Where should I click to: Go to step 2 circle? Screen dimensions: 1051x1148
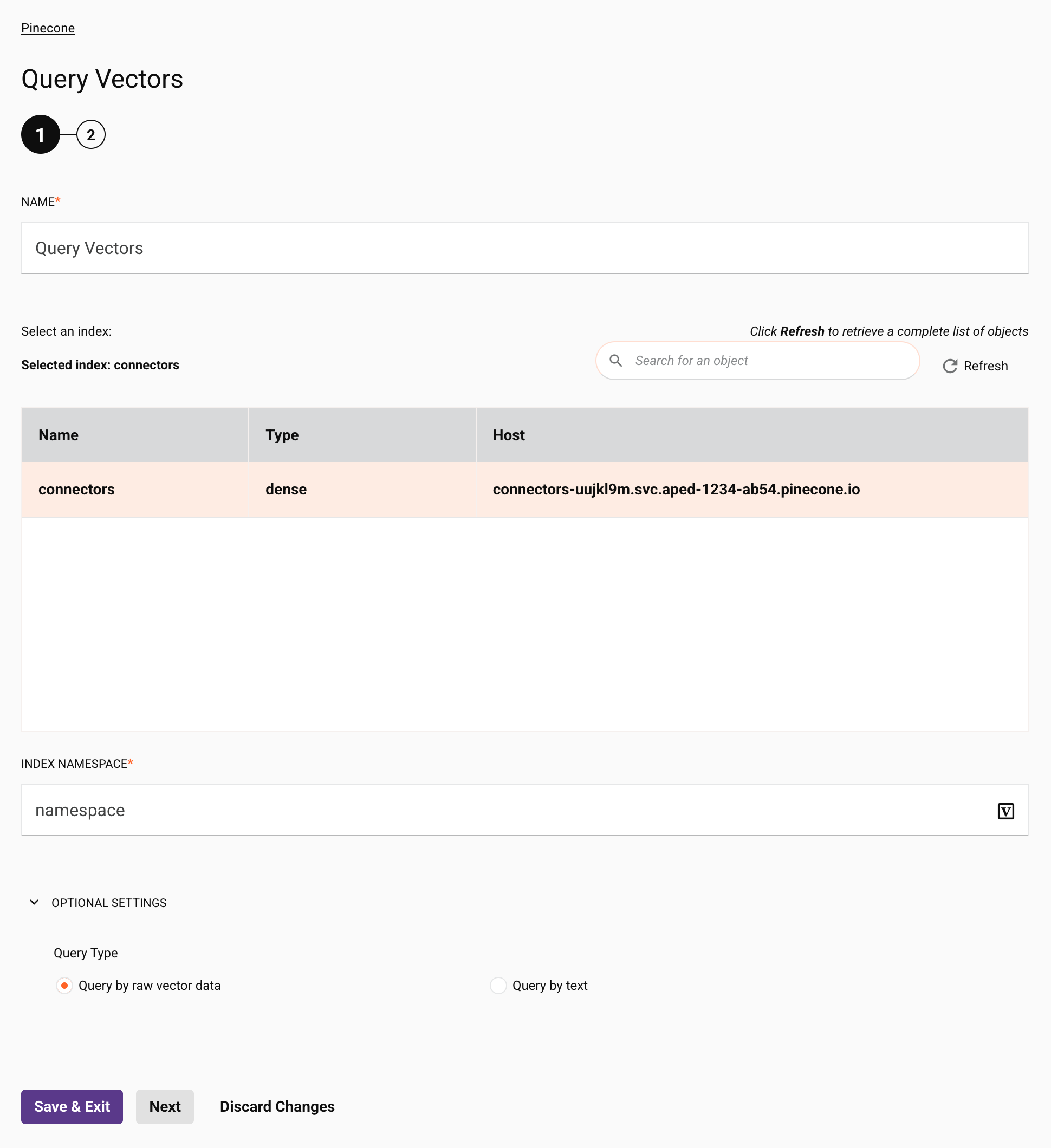point(91,135)
